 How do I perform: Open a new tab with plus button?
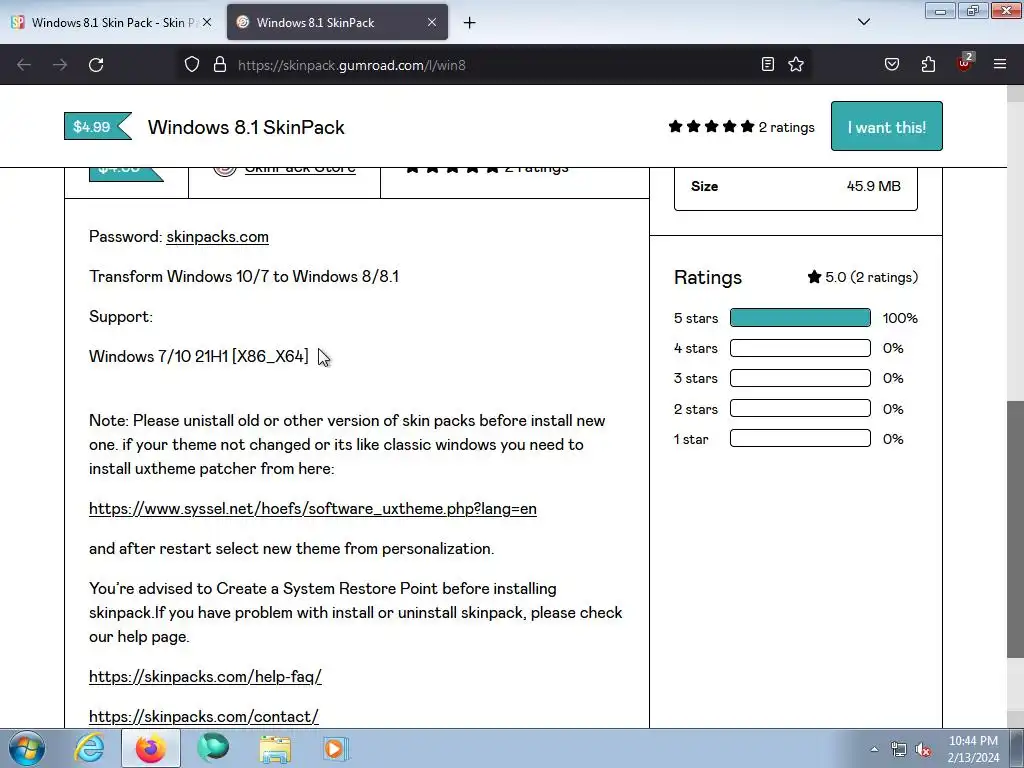pyautogui.click(x=470, y=23)
